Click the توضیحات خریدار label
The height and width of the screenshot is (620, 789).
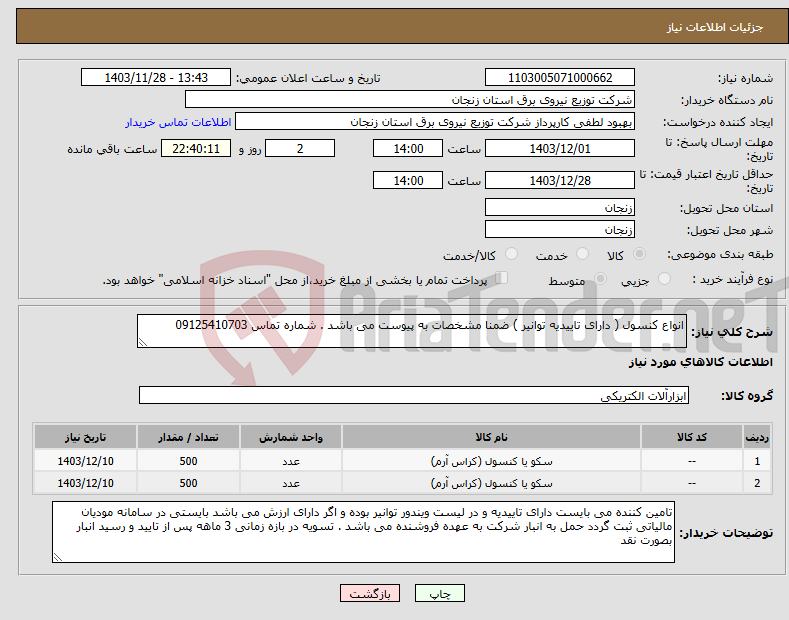[726, 532]
